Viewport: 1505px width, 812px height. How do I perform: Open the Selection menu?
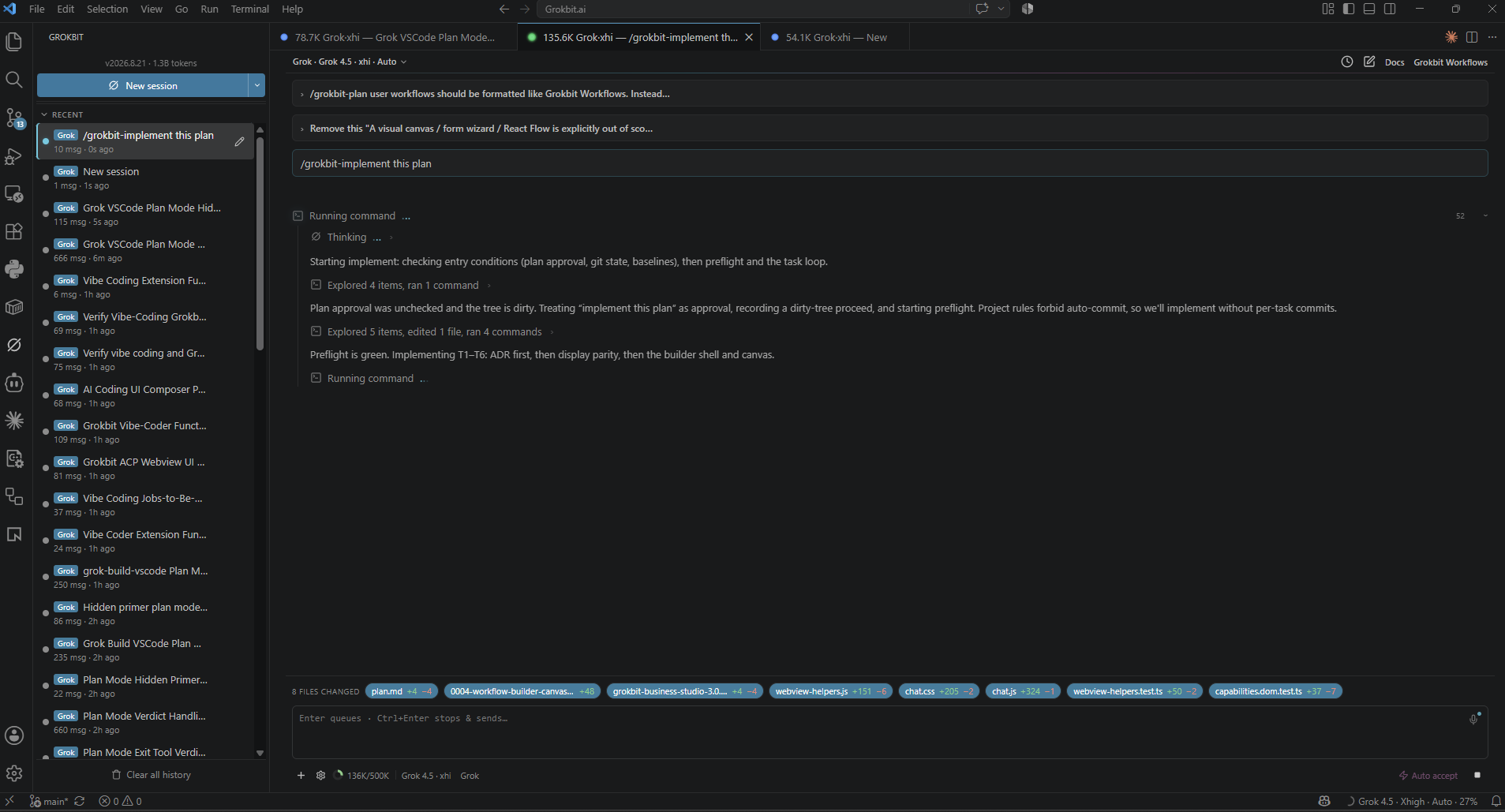pos(107,9)
